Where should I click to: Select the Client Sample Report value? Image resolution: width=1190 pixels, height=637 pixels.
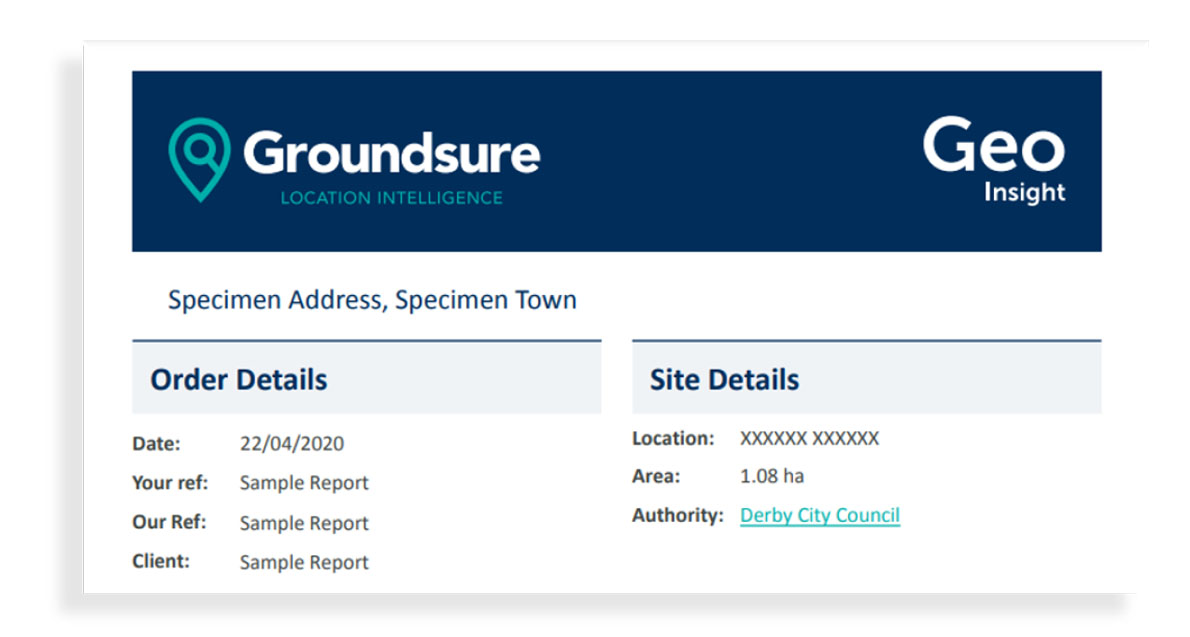pos(304,563)
